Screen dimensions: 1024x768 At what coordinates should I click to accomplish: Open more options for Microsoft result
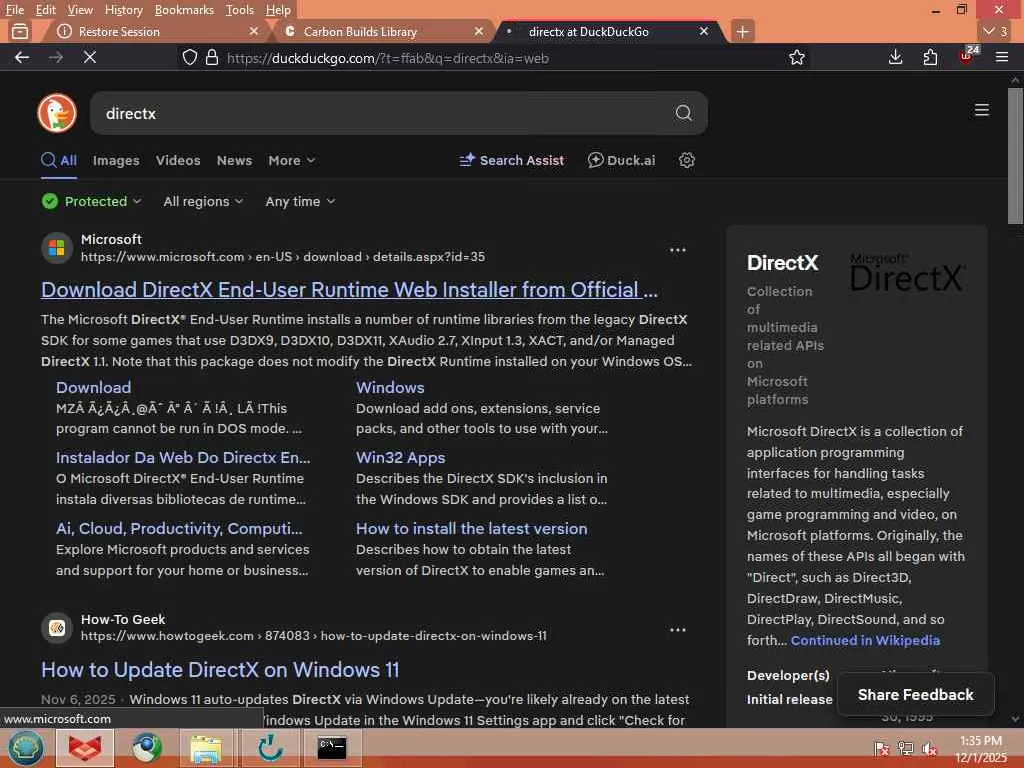pyautogui.click(x=677, y=250)
